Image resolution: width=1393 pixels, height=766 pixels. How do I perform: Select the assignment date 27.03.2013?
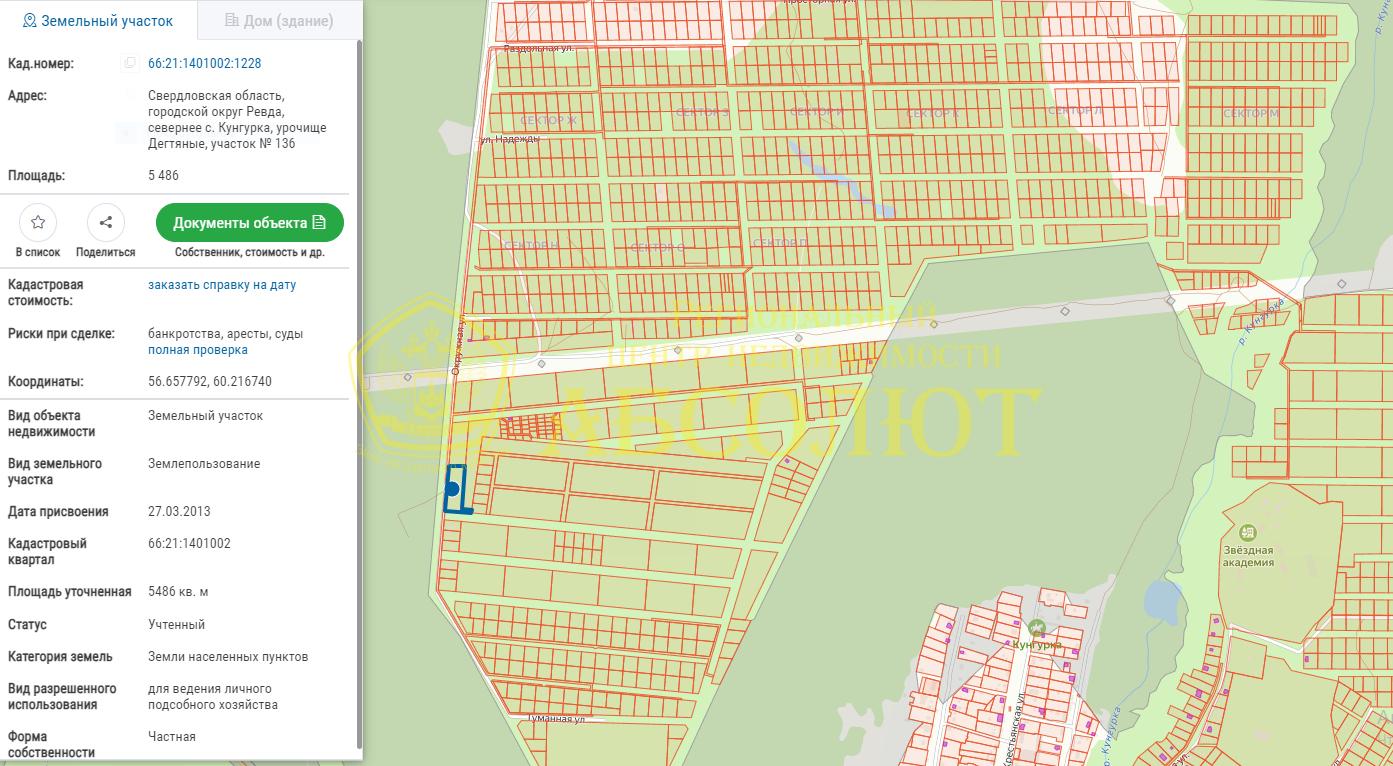pos(179,512)
